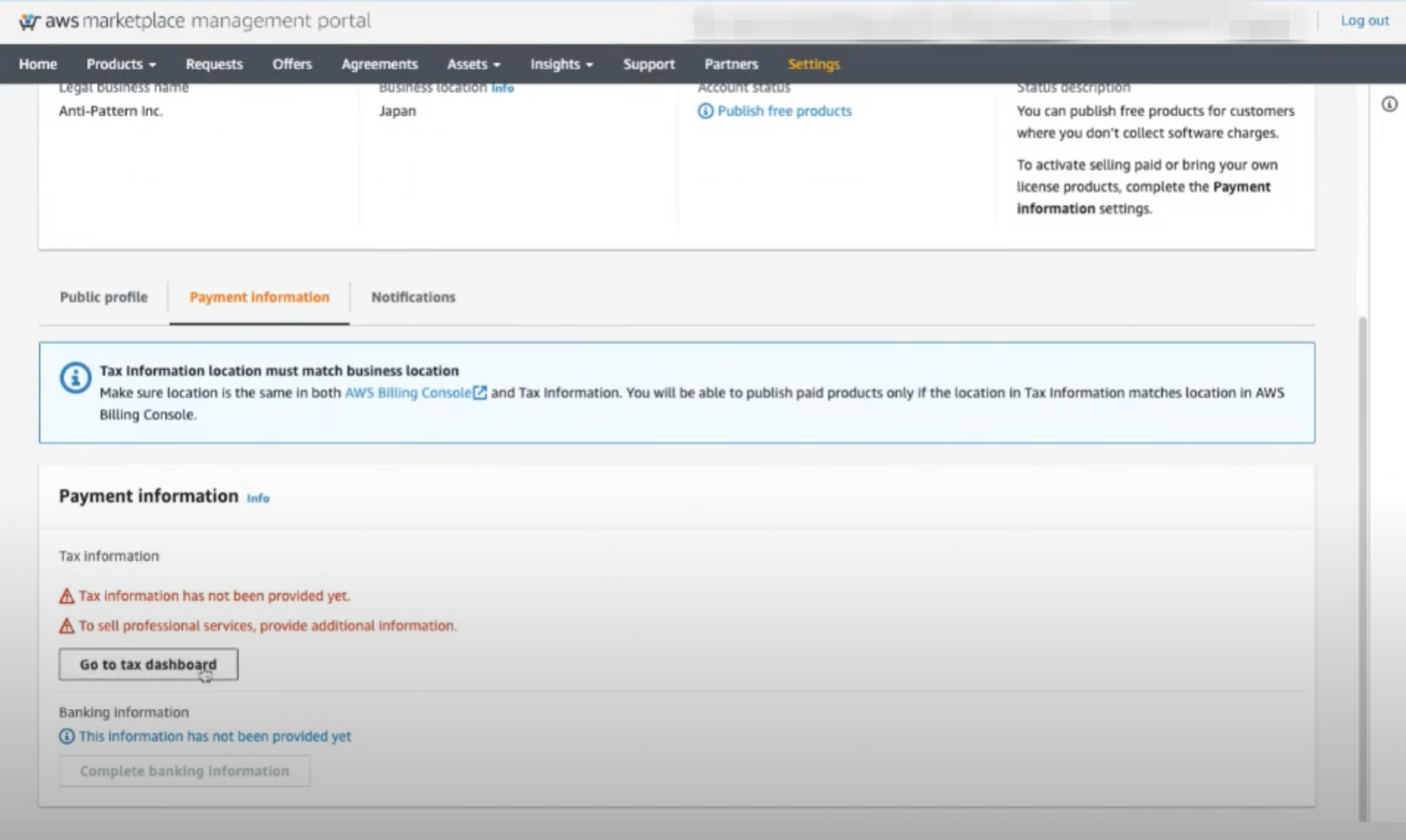Open the Partners page

[x=731, y=64]
